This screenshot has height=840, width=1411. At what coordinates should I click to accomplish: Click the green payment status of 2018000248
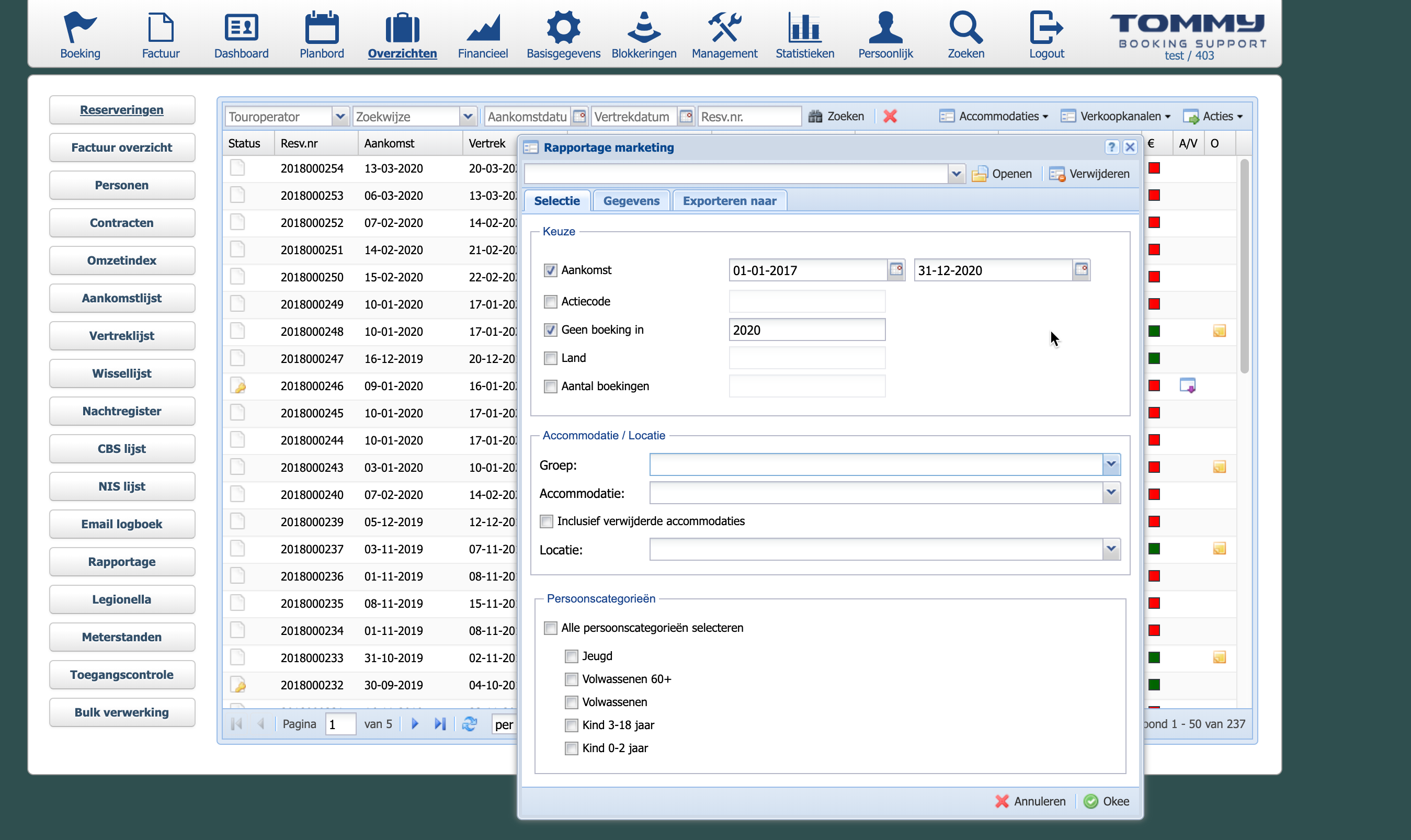click(x=1154, y=331)
